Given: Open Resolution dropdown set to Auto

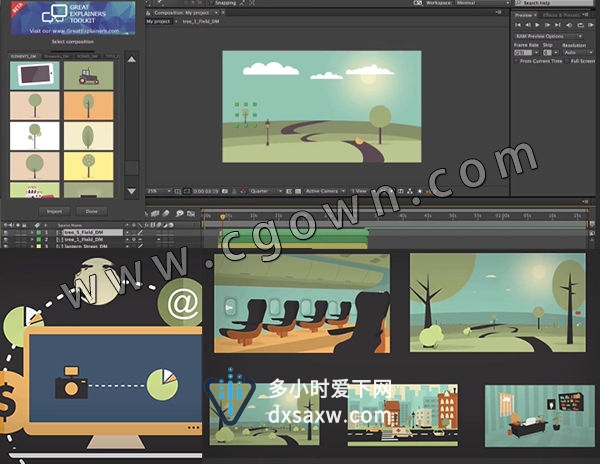Looking at the screenshot, I should (578, 52).
